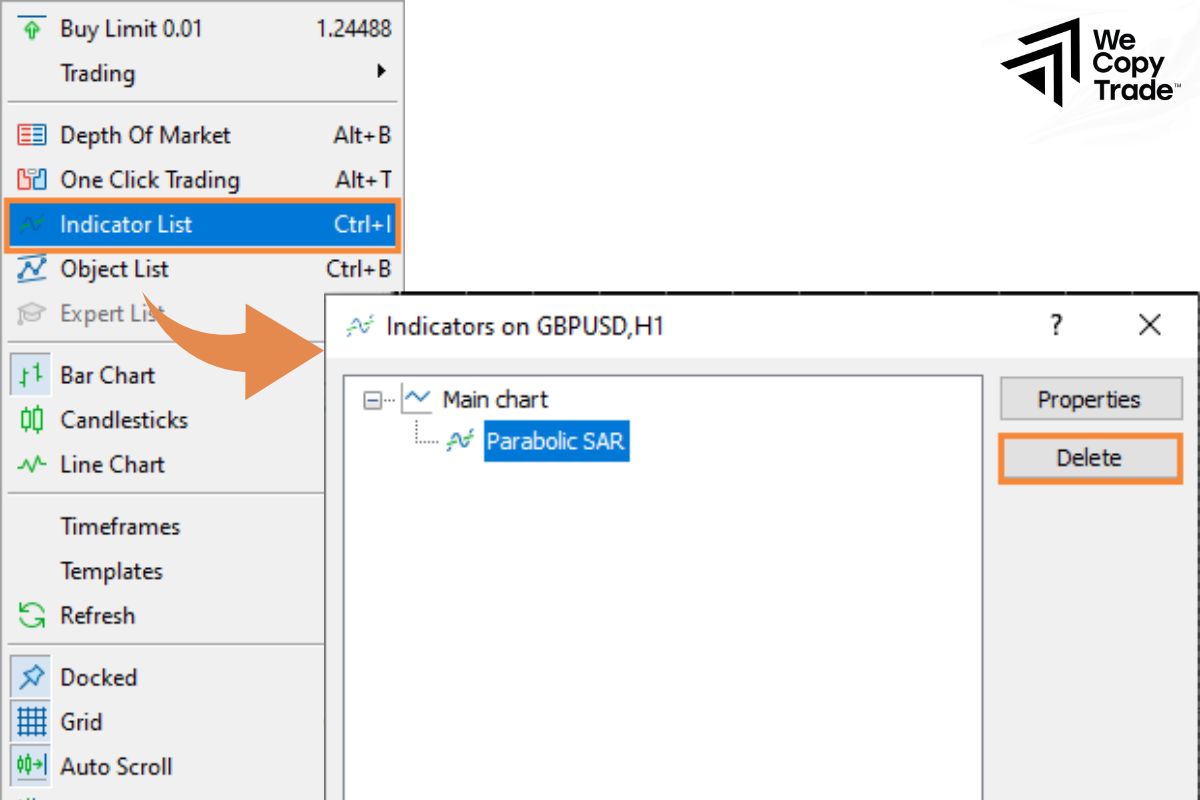Select the Candlesticks chart type icon
Screen dimensions: 1200x800
pyautogui.click(x=30, y=420)
